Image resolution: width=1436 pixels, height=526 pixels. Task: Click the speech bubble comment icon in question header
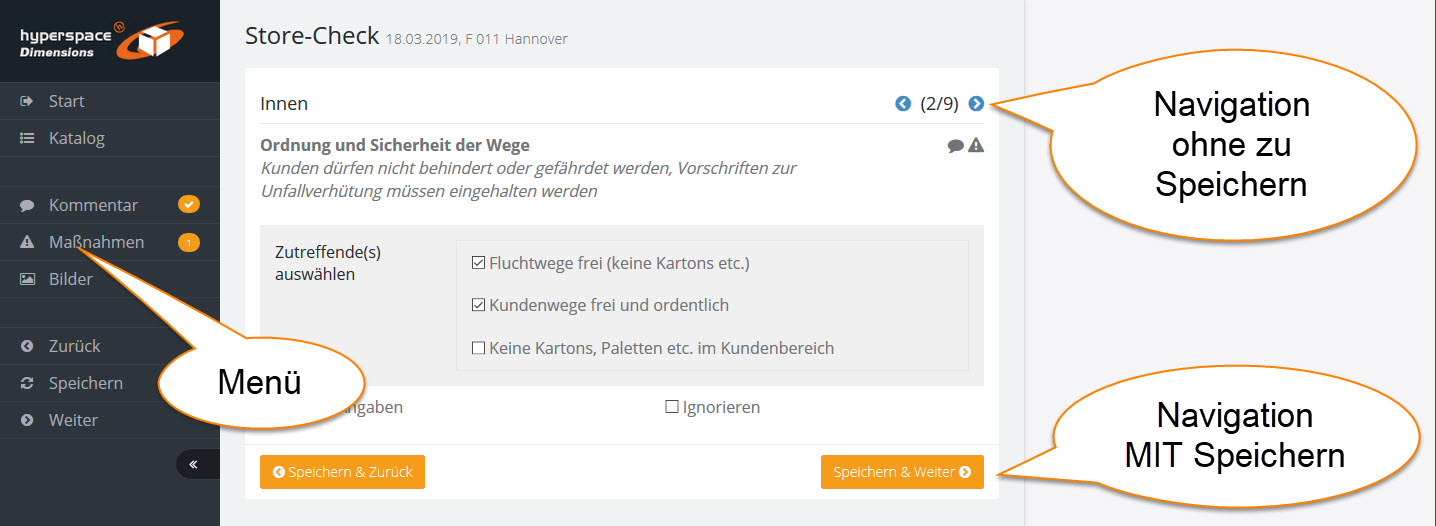point(956,146)
